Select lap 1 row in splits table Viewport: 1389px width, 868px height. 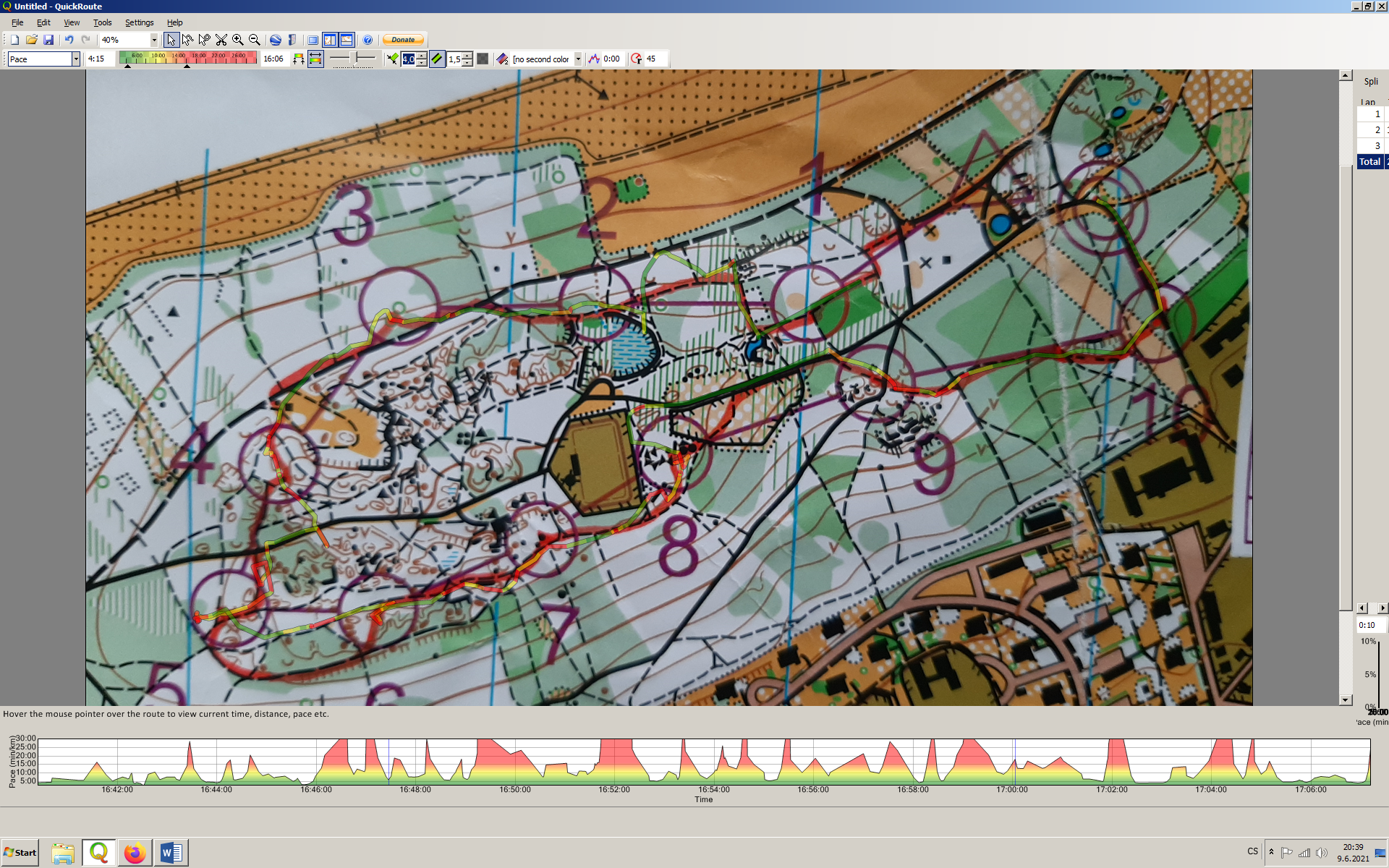[x=1372, y=114]
